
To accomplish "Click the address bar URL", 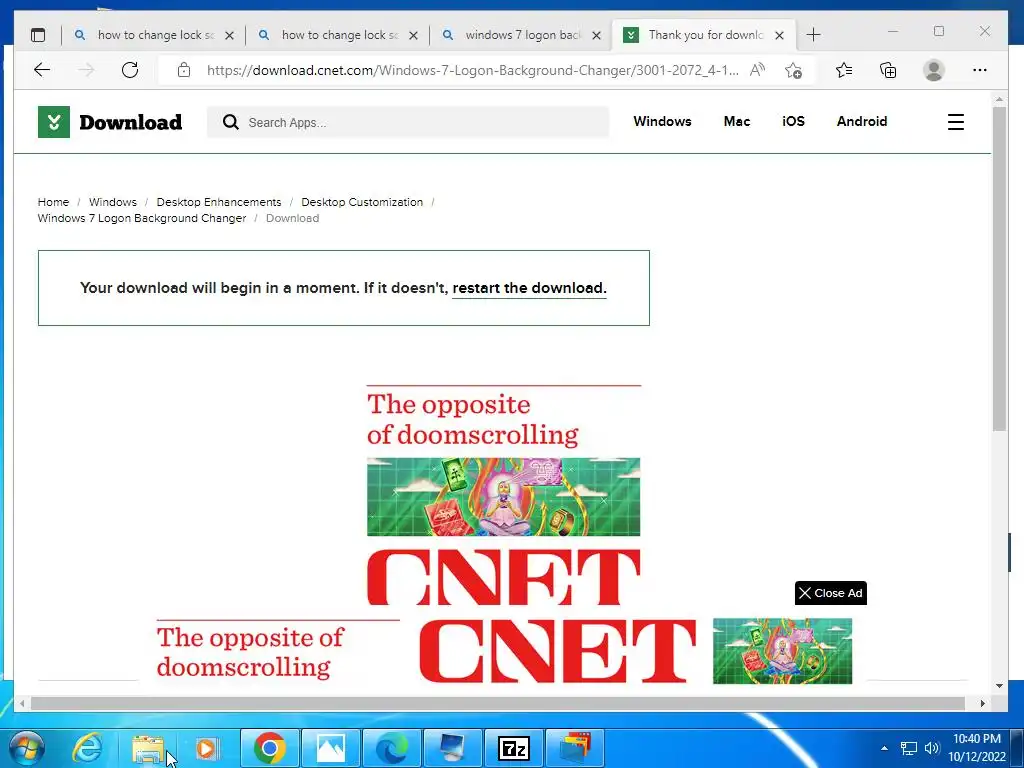I will pyautogui.click(x=473, y=70).
